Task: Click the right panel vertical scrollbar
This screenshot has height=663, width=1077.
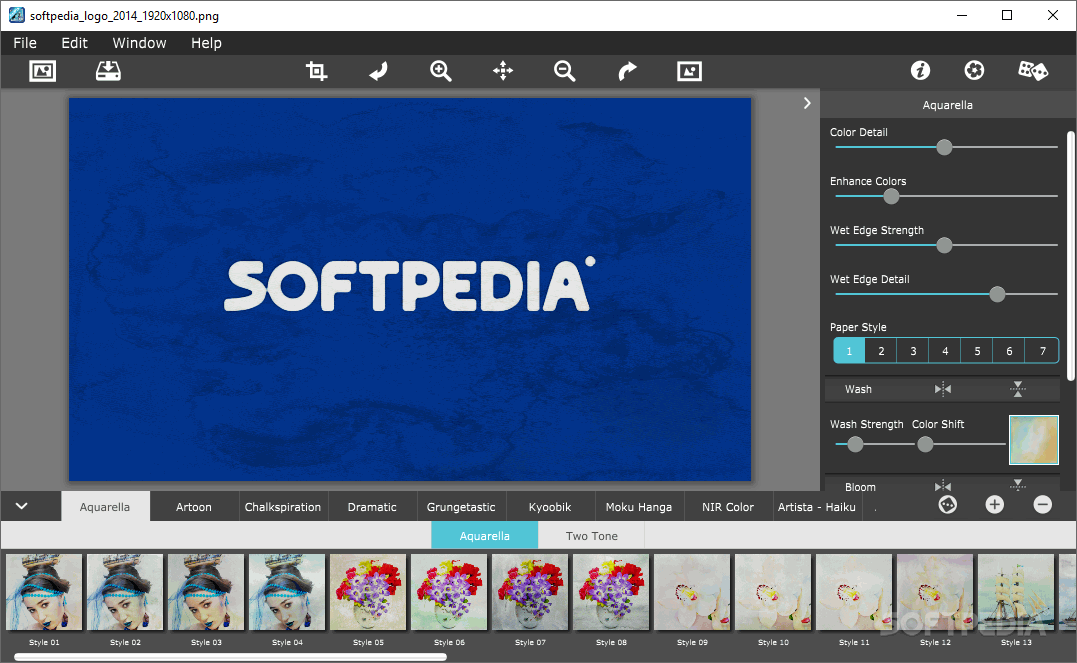Action: pyautogui.click(x=1070, y=256)
